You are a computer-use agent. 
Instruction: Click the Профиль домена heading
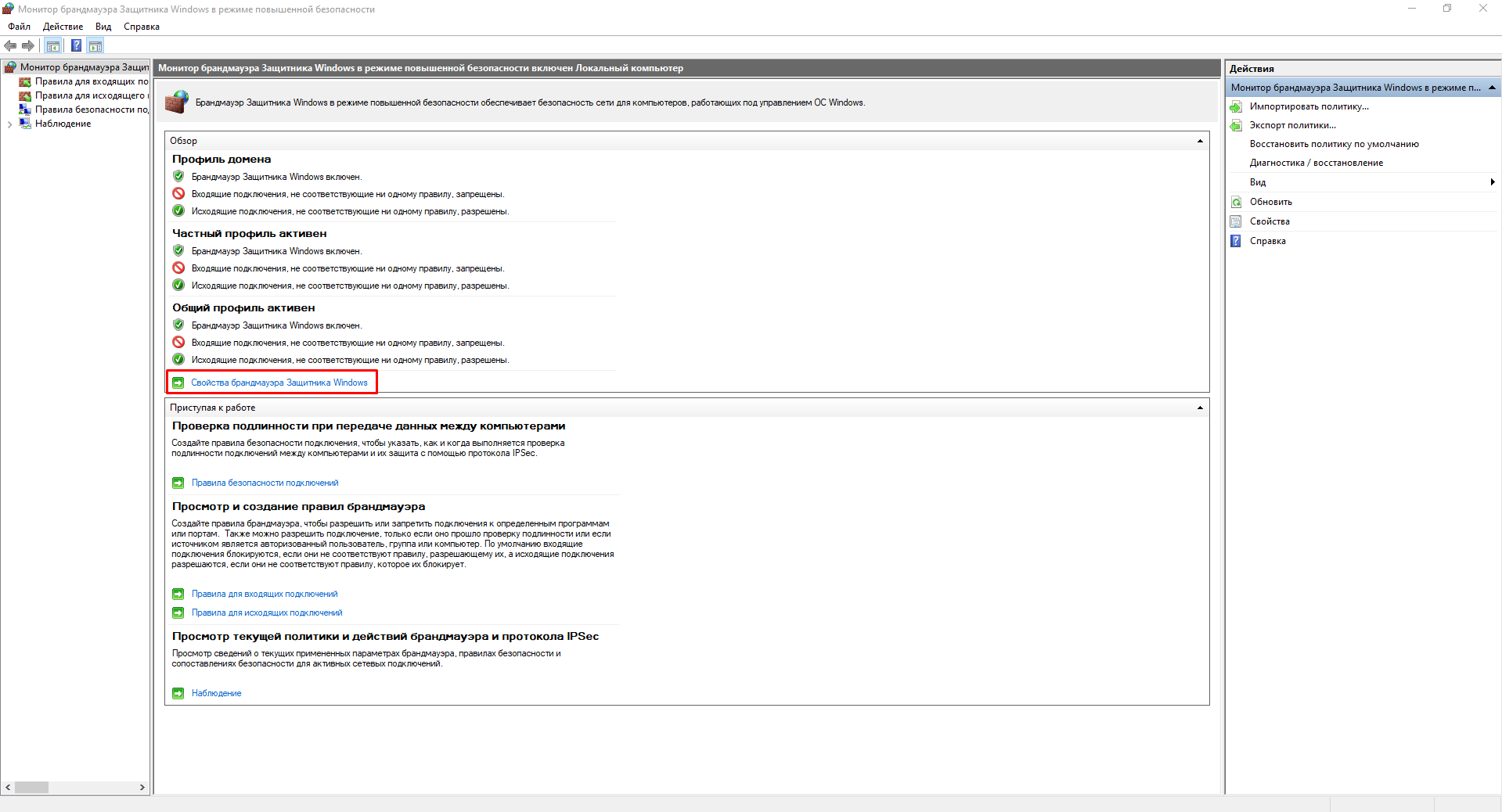pyautogui.click(x=222, y=159)
